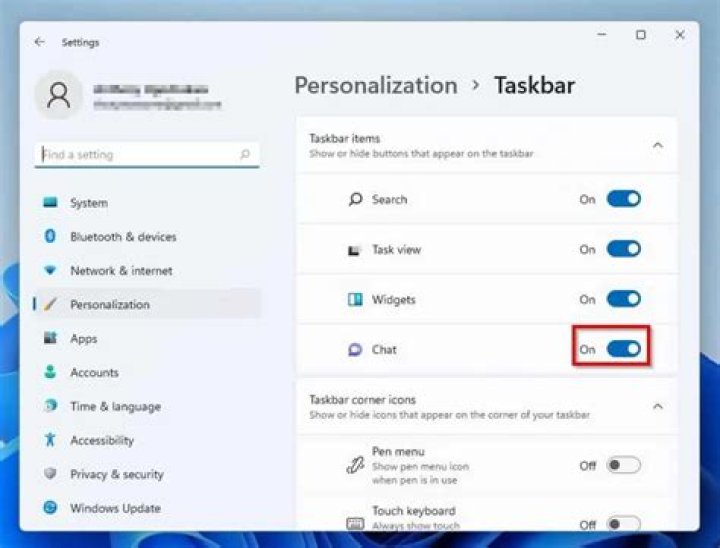Screen dimensions: 720x548
Task: Click 'Show pen menu icon when pen is in use' text
Action: coord(420,473)
